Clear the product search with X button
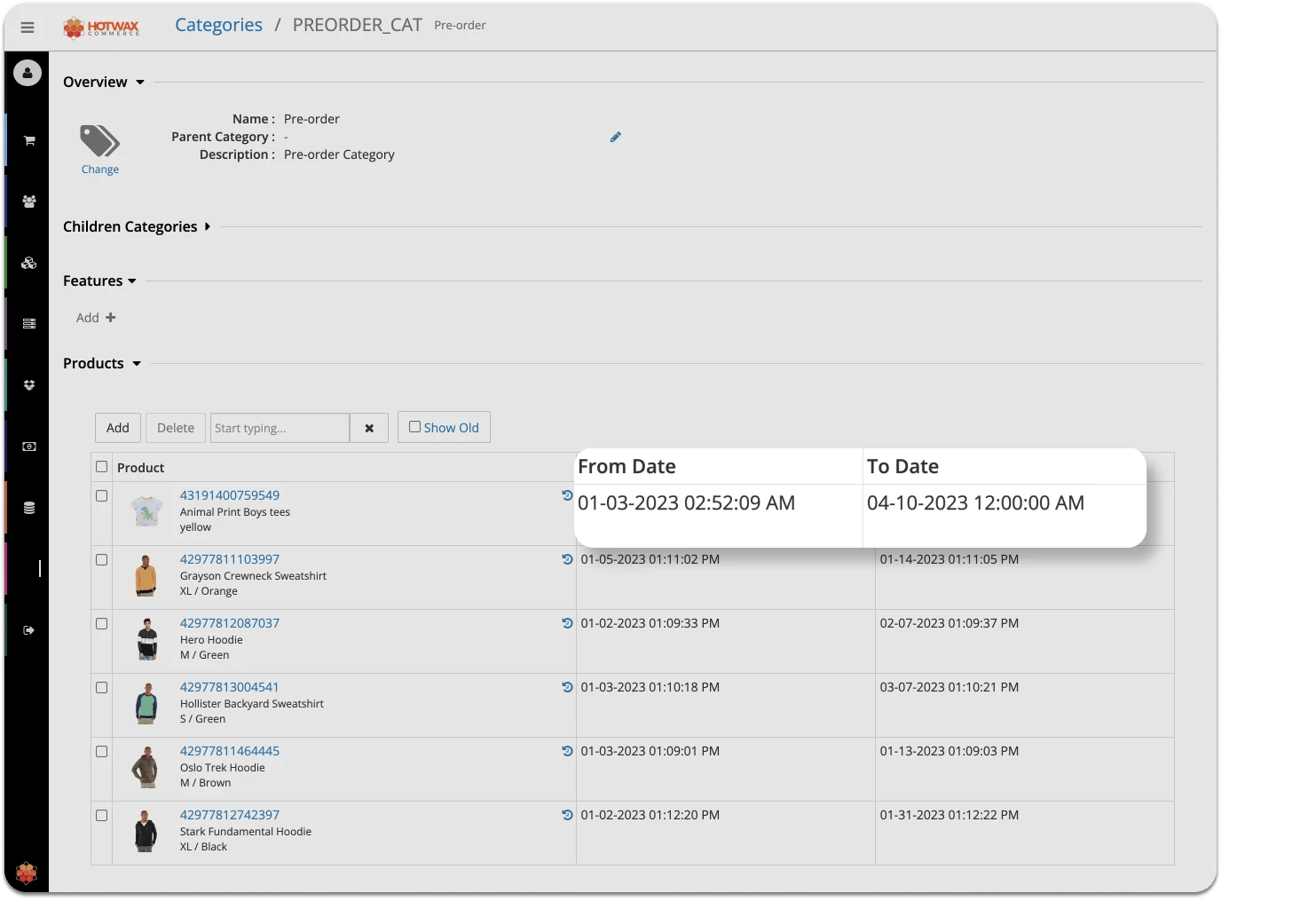Image resolution: width=1316 pixels, height=917 pixels. tap(369, 428)
